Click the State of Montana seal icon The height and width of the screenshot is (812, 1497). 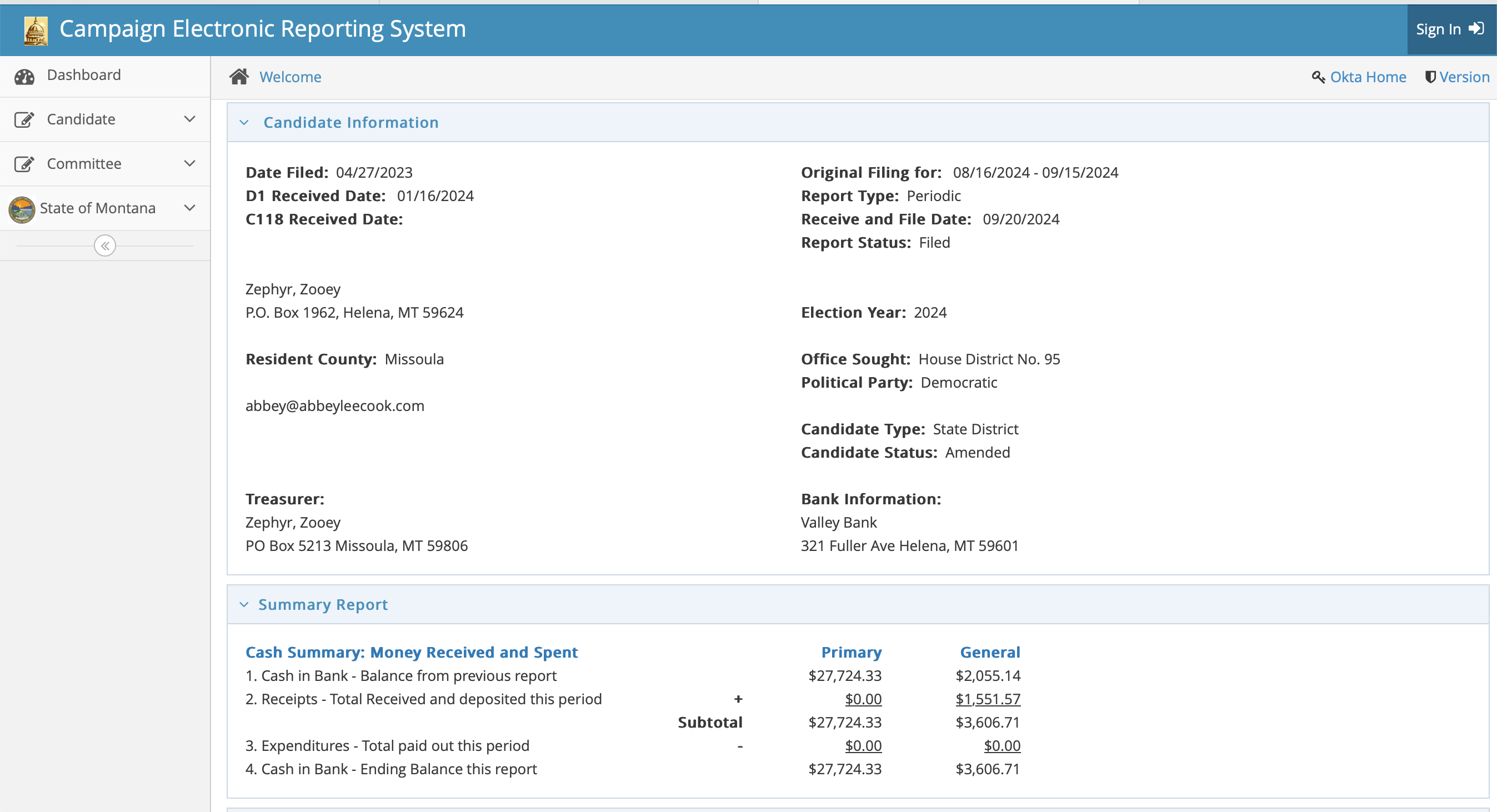tap(22, 209)
